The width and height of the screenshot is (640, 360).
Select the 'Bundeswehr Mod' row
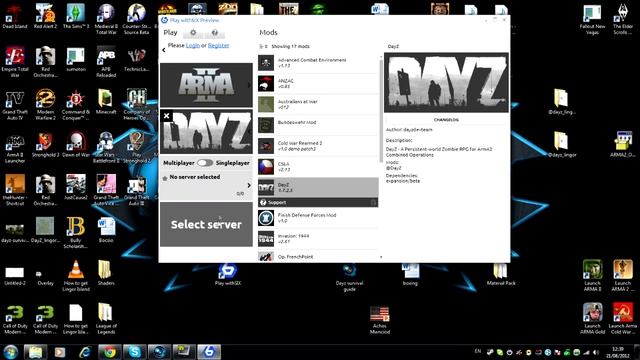(x=318, y=125)
